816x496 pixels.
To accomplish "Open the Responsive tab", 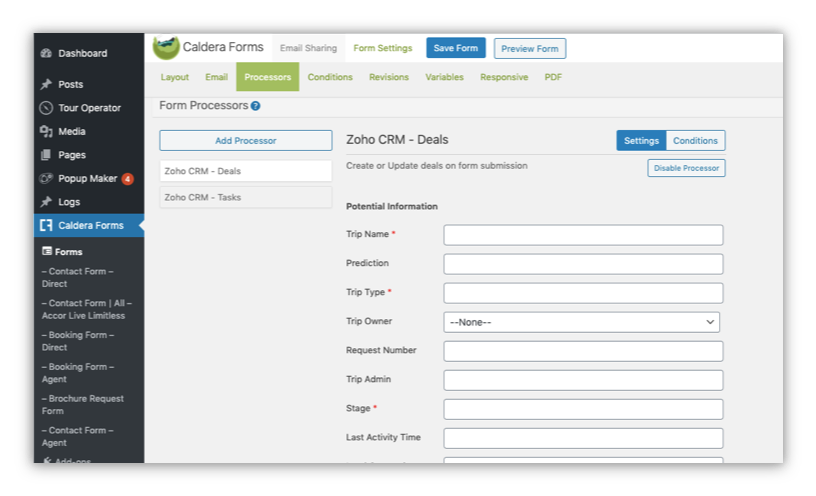I will click(504, 77).
